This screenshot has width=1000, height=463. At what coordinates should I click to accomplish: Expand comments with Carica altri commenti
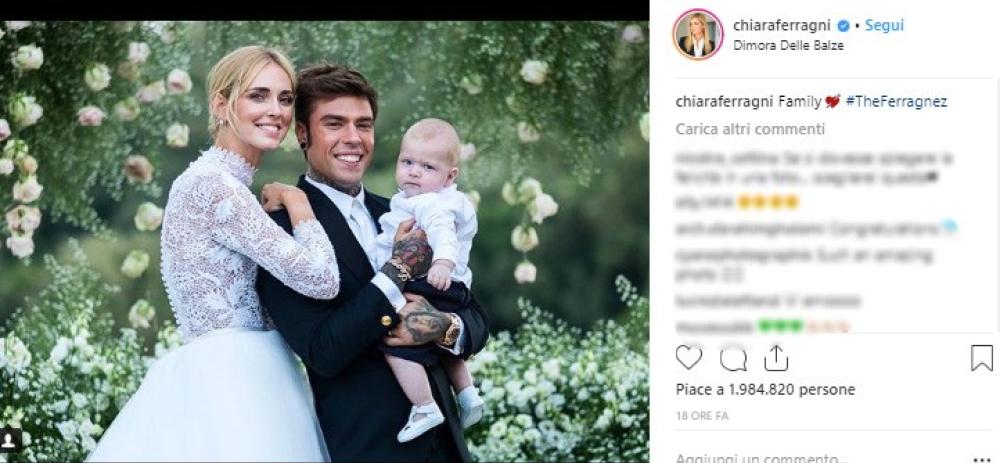750,129
